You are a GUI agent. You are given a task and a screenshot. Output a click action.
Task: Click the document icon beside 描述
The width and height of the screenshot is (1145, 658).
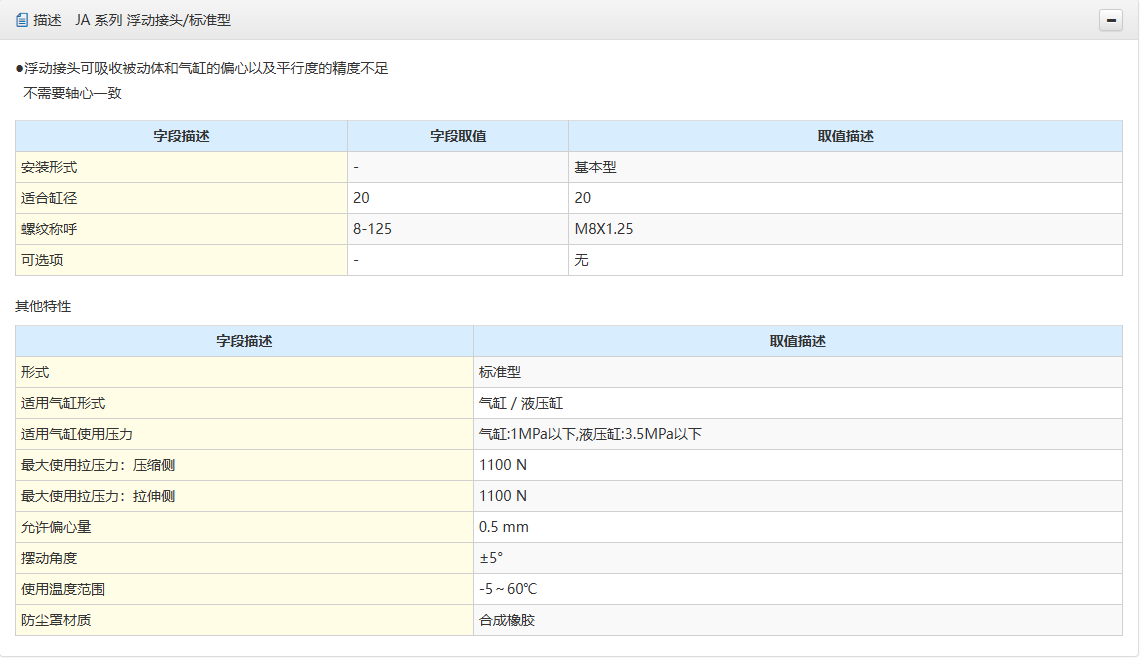coord(22,20)
